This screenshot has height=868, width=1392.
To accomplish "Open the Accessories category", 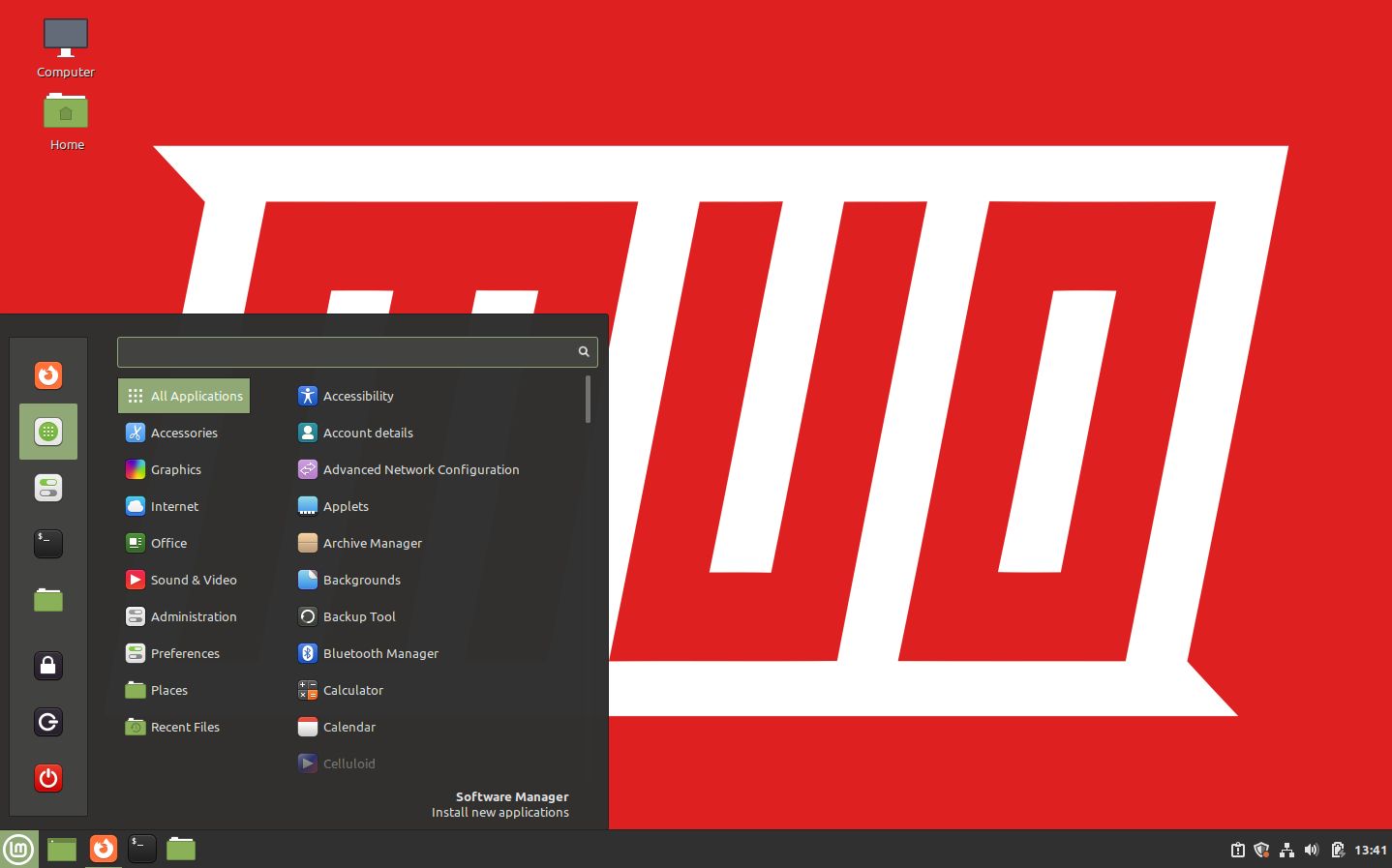I will (184, 433).
